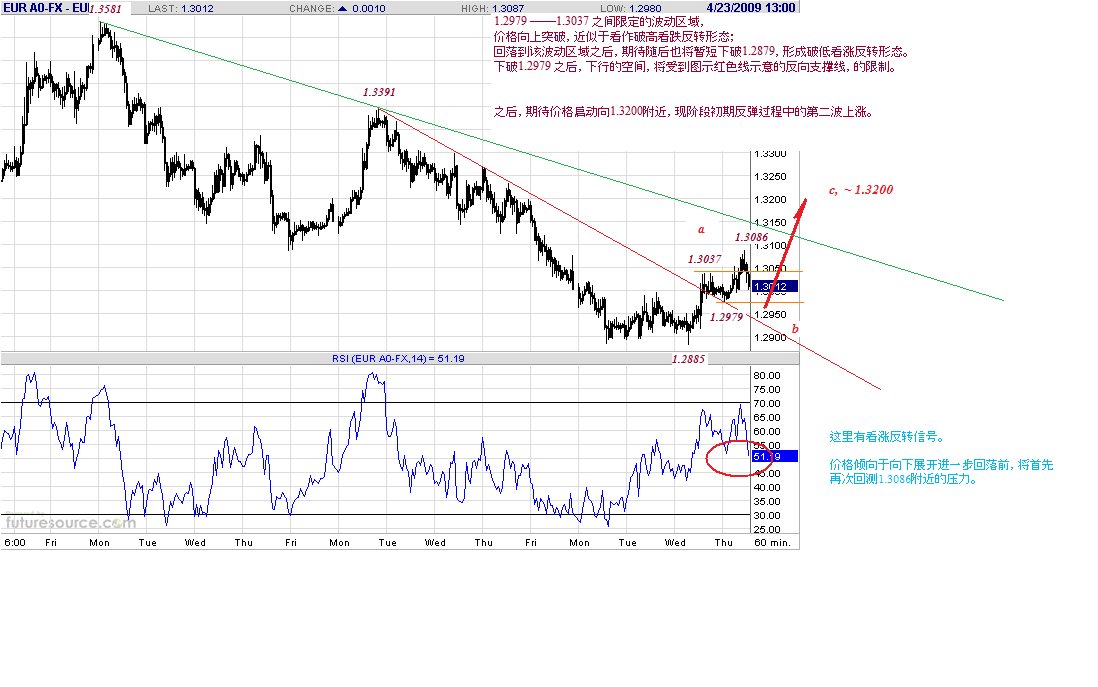Click the blue 51.19 RSI value tag

coord(774,456)
